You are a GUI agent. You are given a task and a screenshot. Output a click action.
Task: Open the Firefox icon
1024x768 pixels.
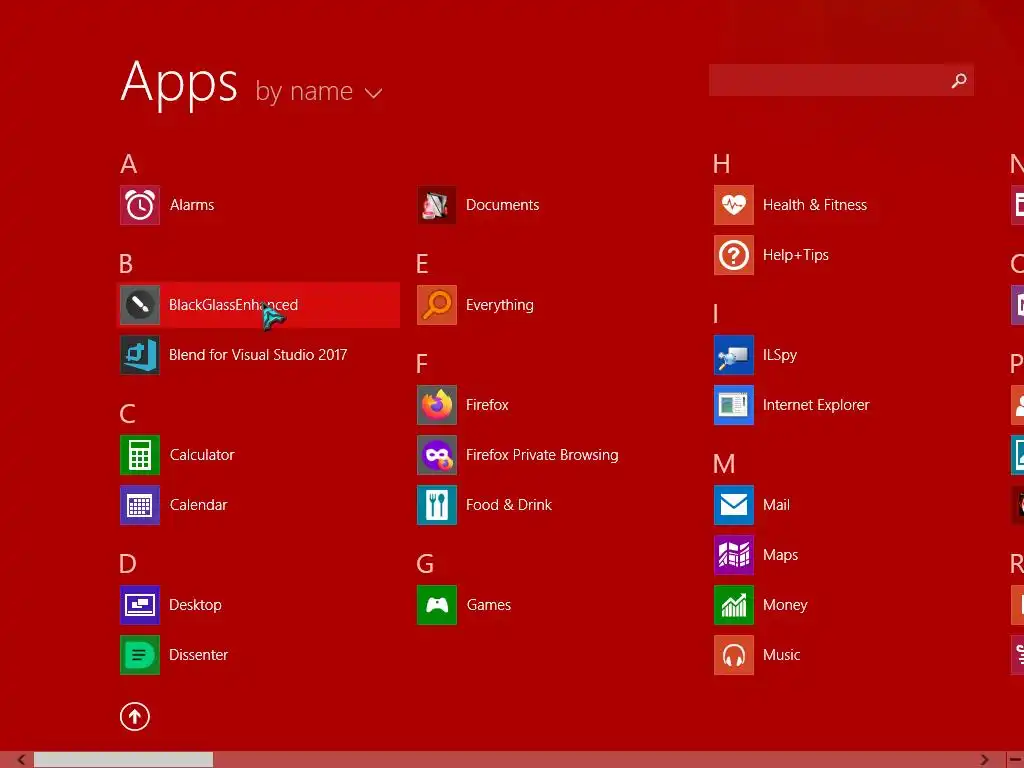tap(437, 405)
